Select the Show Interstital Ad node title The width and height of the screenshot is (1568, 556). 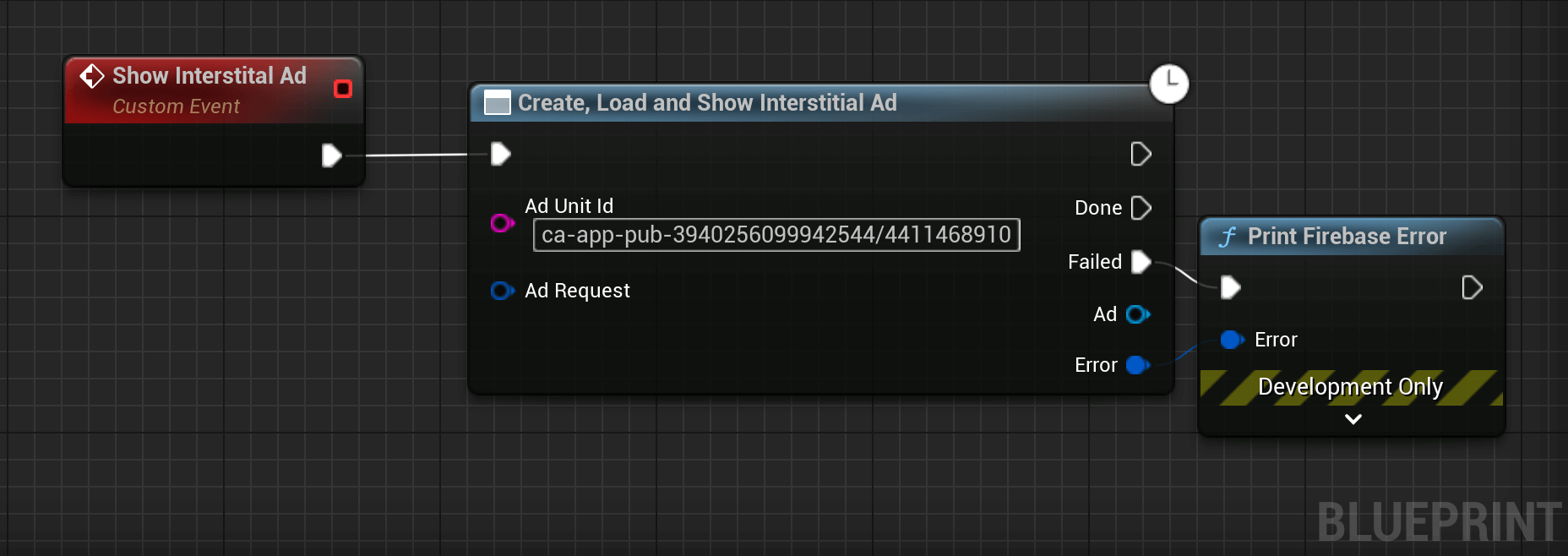tap(210, 76)
